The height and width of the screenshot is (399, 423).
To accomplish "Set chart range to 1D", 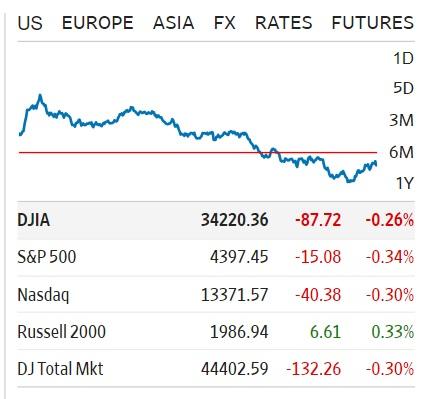I will [403, 59].
